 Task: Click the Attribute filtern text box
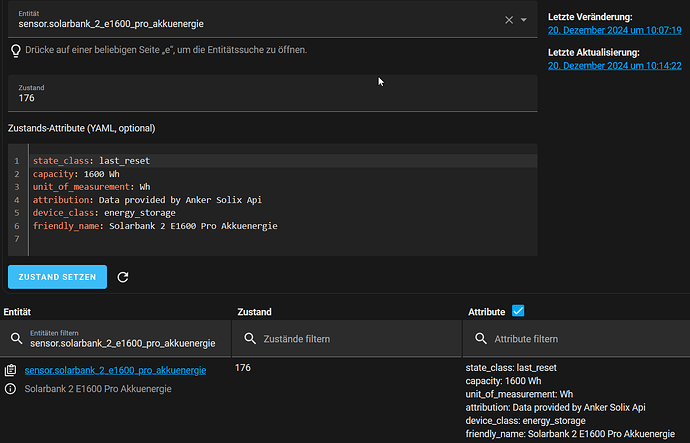pos(585,339)
